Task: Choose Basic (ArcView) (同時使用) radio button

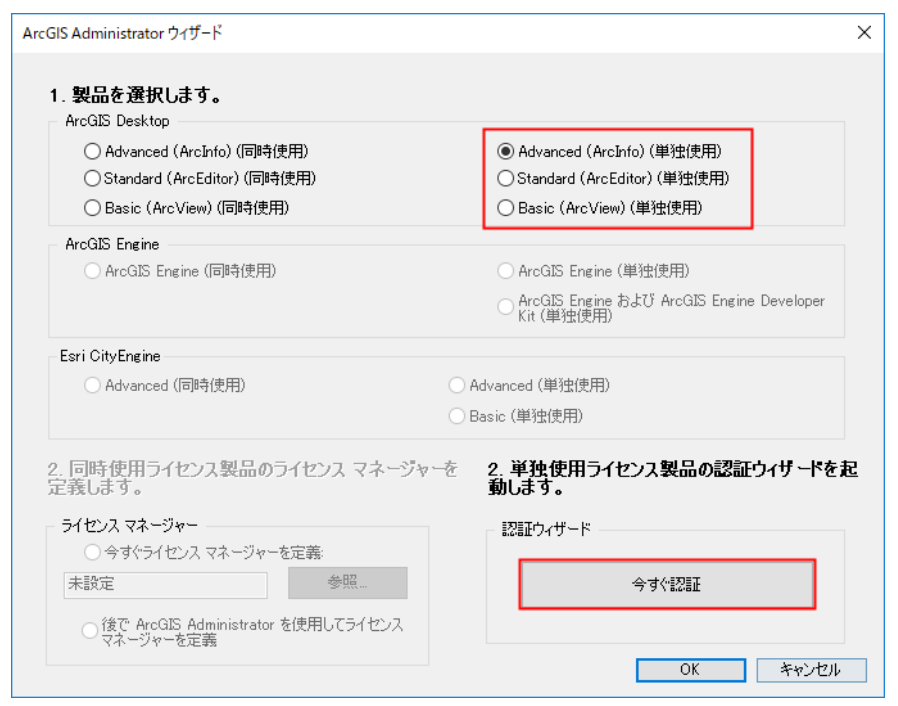Action: click(92, 208)
